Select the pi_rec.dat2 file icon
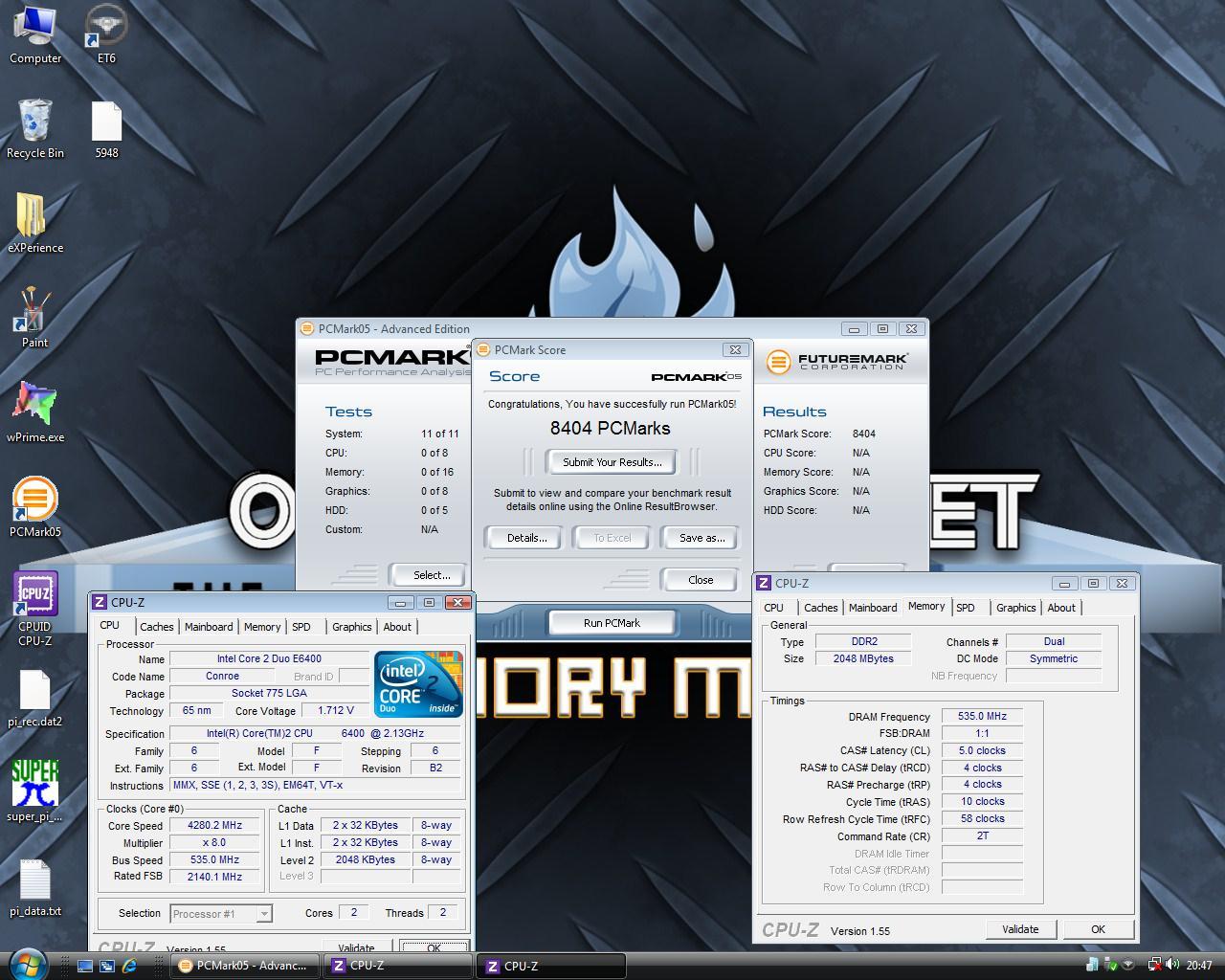1225x980 pixels. coord(34,699)
